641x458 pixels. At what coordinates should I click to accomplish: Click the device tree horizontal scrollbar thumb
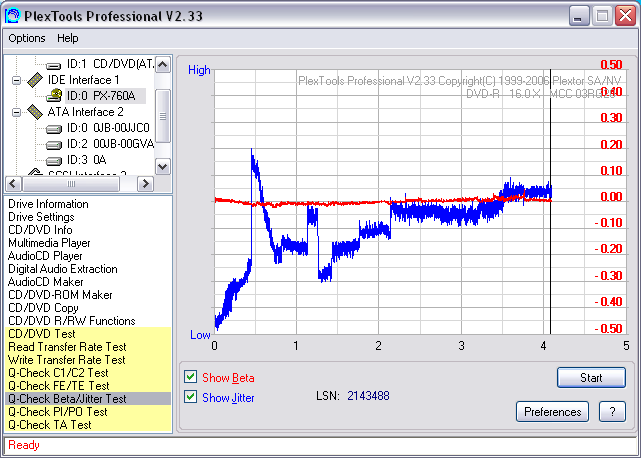coord(71,184)
